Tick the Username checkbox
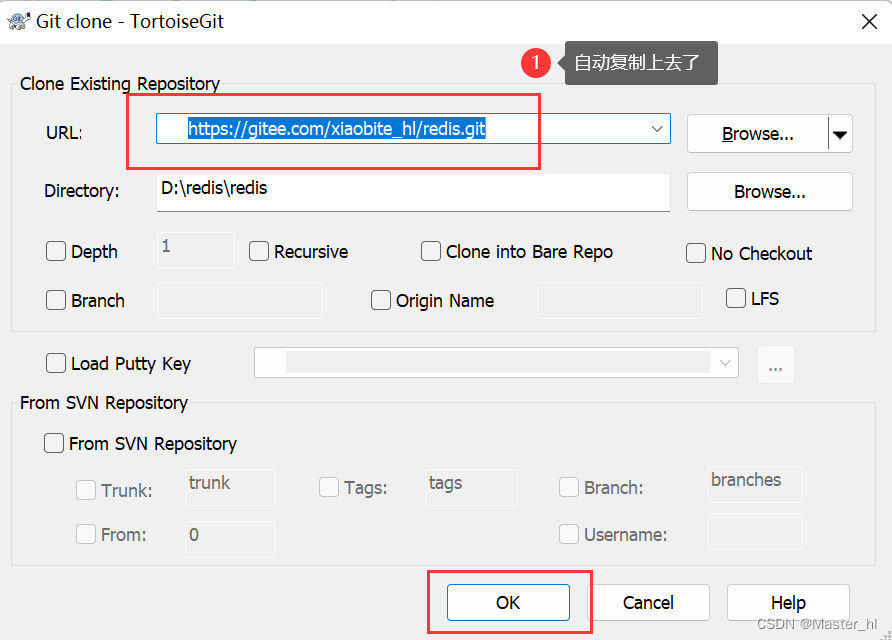 tap(569, 534)
